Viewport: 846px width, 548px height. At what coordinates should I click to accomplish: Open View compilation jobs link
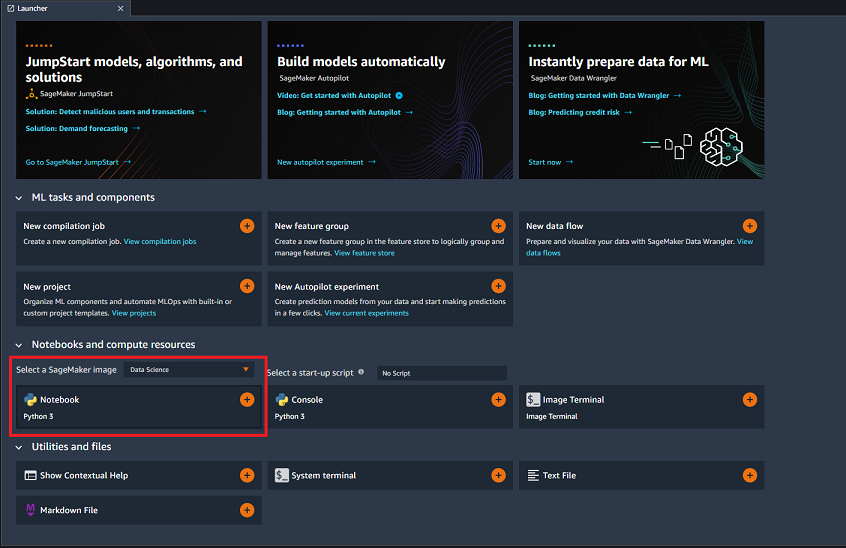click(x=160, y=242)
